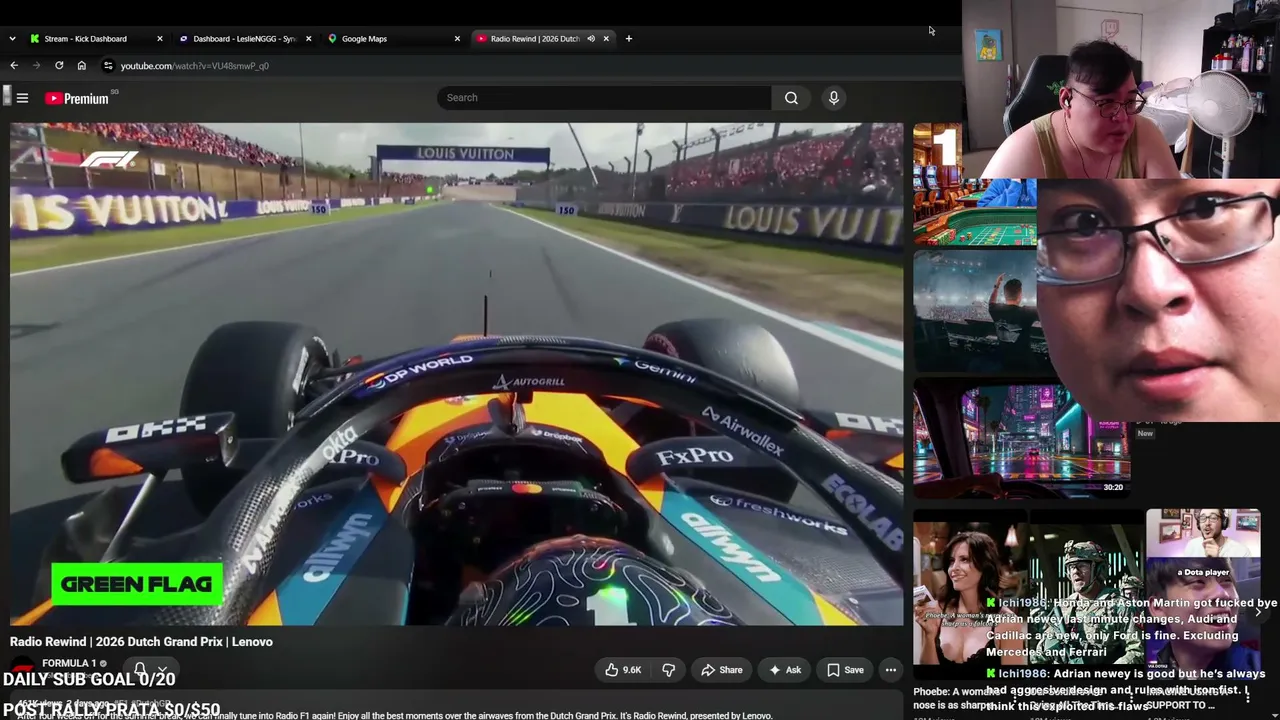Switch to the Google Maps tab

[x=394, y=39]
